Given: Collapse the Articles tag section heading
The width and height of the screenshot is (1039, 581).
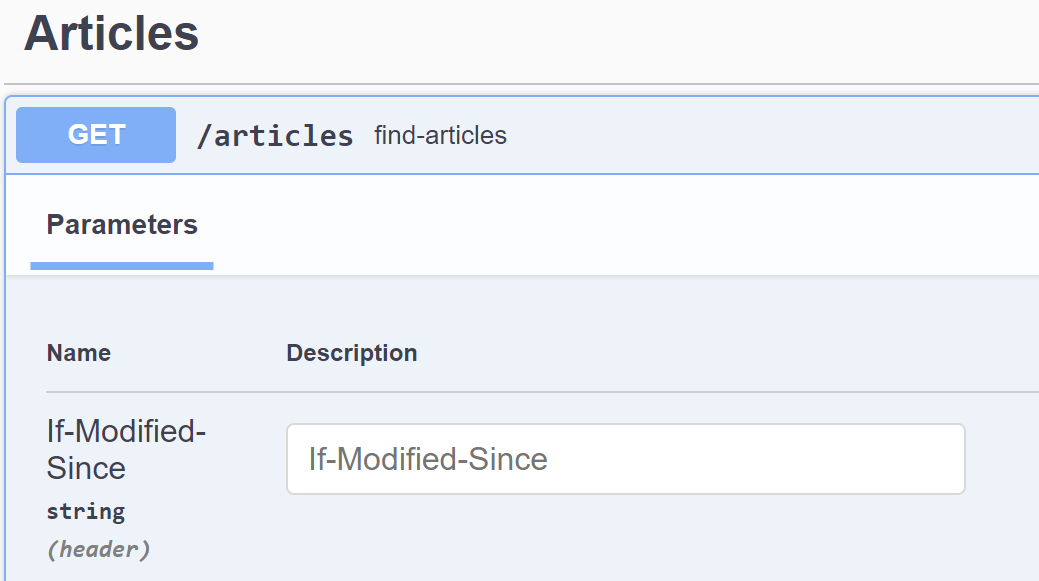Looking at the screenshot, I should [111, 34].
